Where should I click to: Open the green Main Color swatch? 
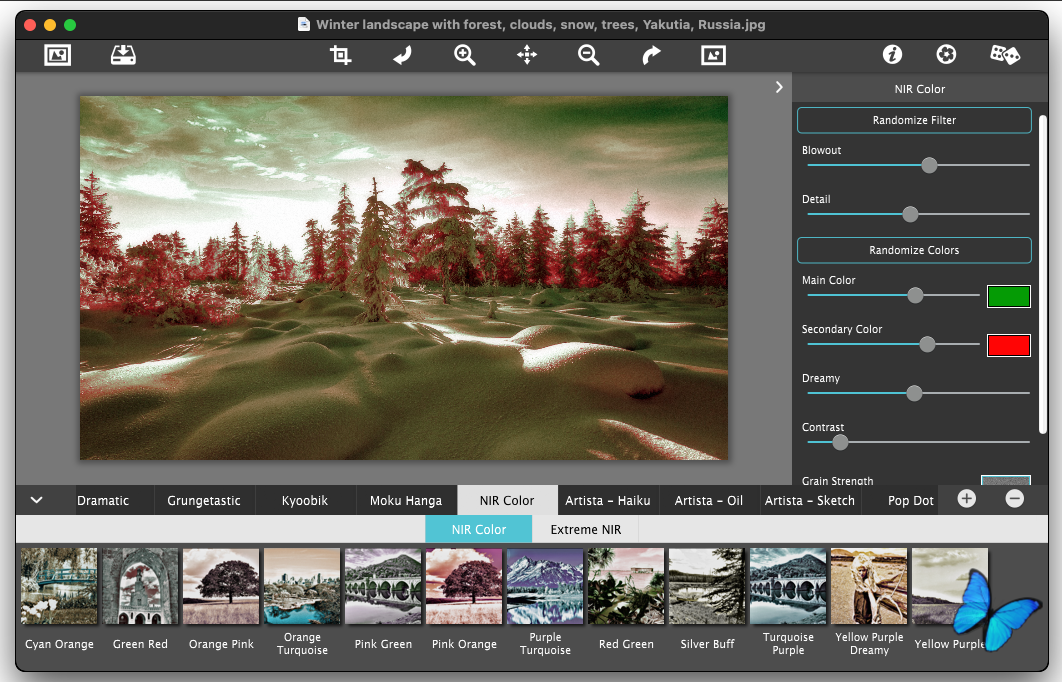(x=1008, y=296)
